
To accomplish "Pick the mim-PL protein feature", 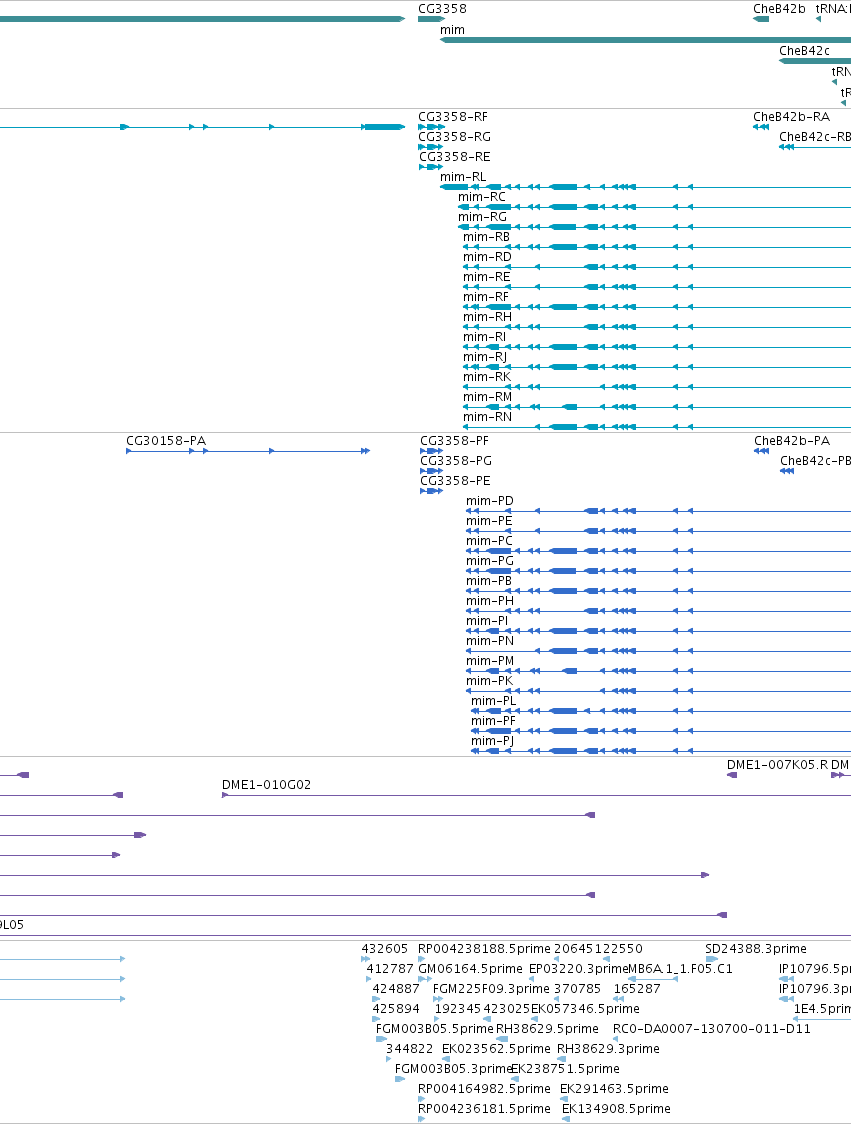I will pos(493,702).
